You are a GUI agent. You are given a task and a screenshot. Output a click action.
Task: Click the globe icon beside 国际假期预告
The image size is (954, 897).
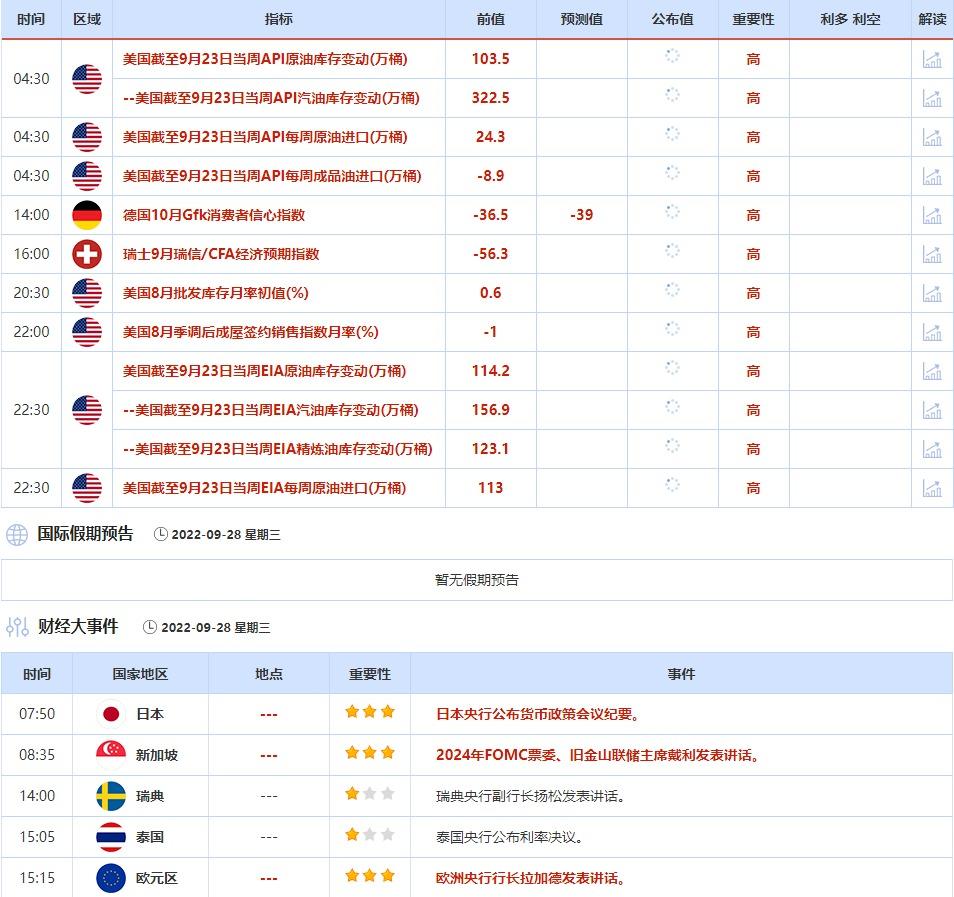click(x=17, y=535)
